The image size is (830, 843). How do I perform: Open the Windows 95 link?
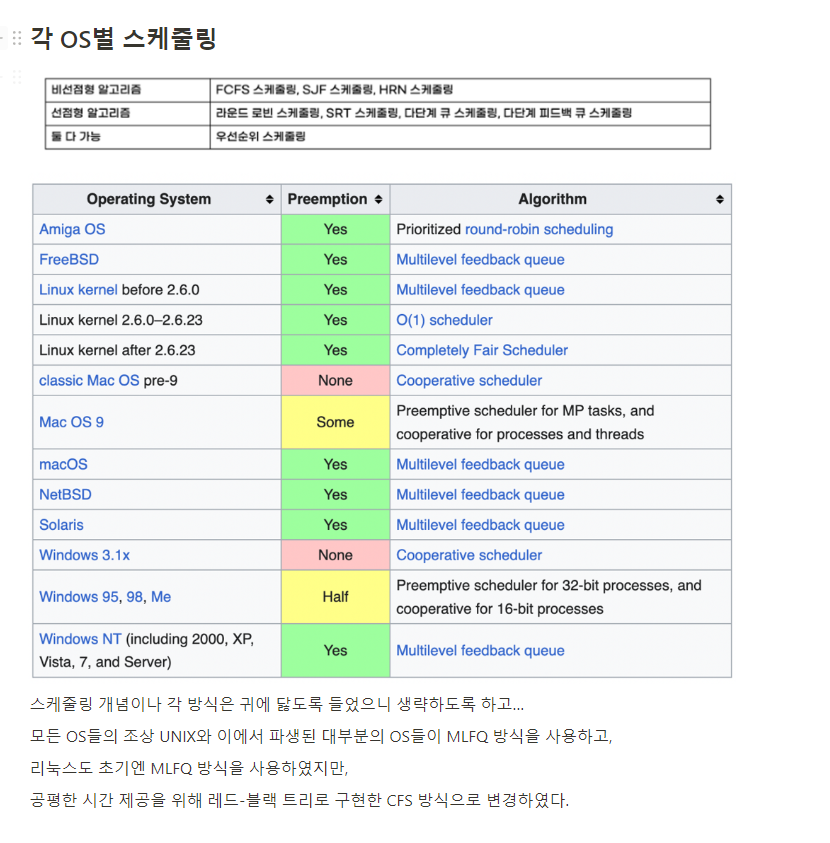tap(79, 597)
